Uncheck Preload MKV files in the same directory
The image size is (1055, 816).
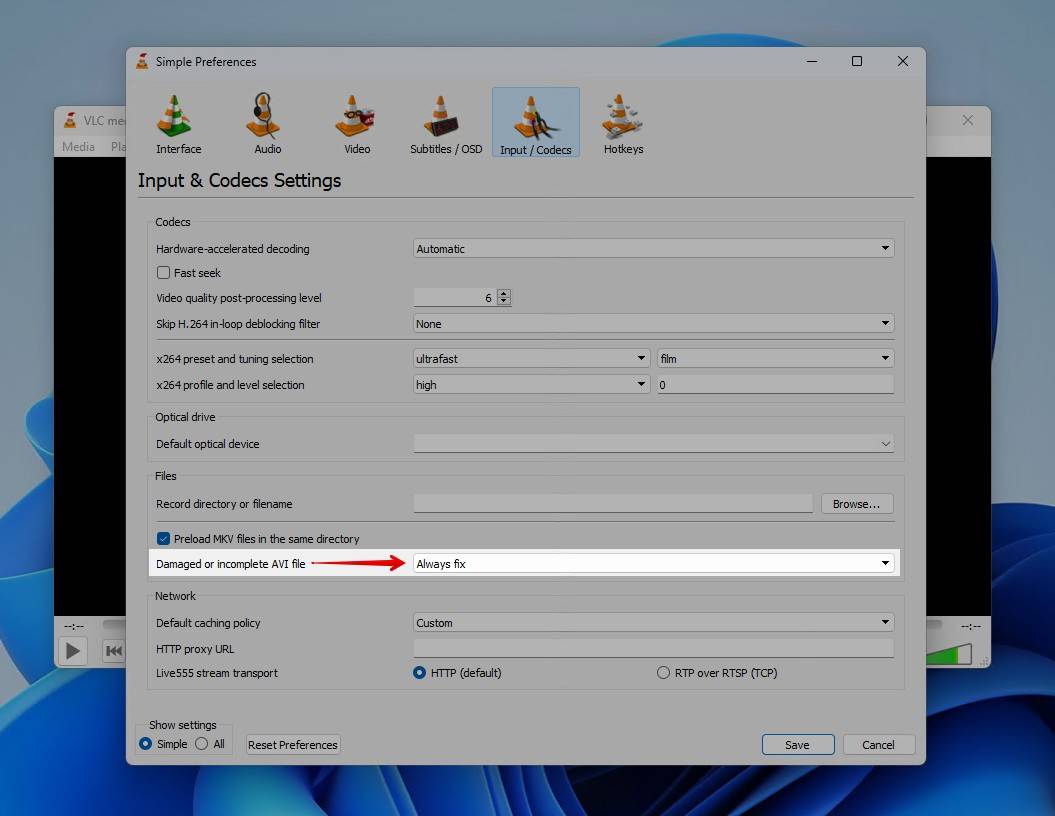coord(163,539)
